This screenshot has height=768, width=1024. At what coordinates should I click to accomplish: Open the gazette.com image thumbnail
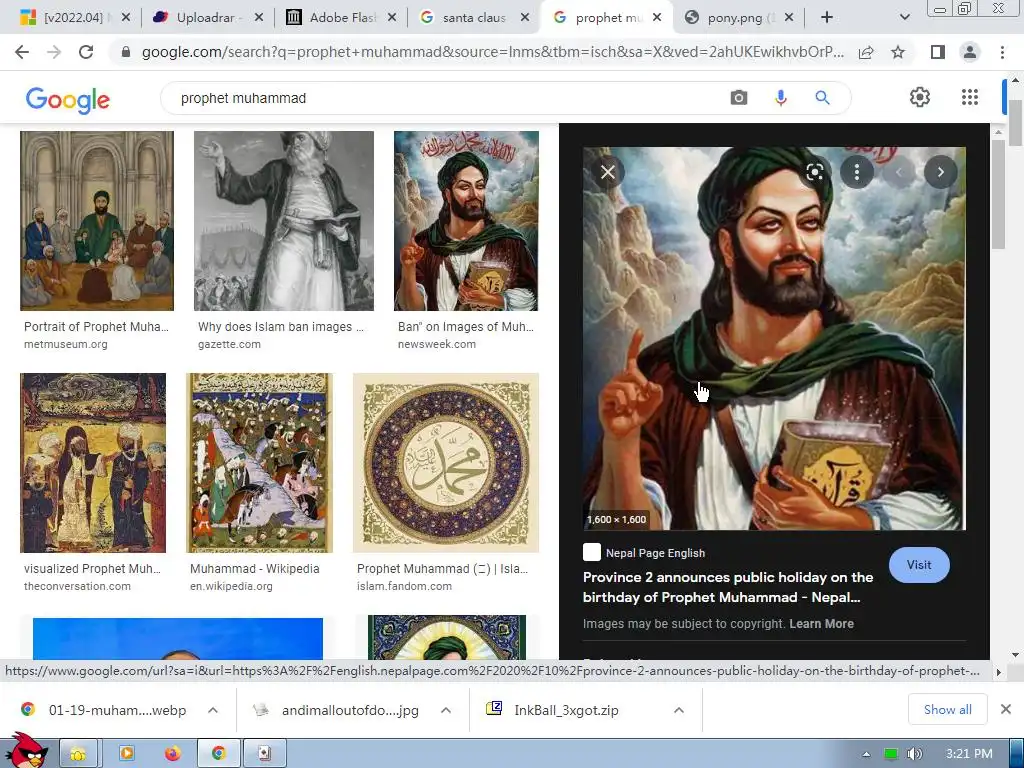pyautogui.click(x=283, y=221)
